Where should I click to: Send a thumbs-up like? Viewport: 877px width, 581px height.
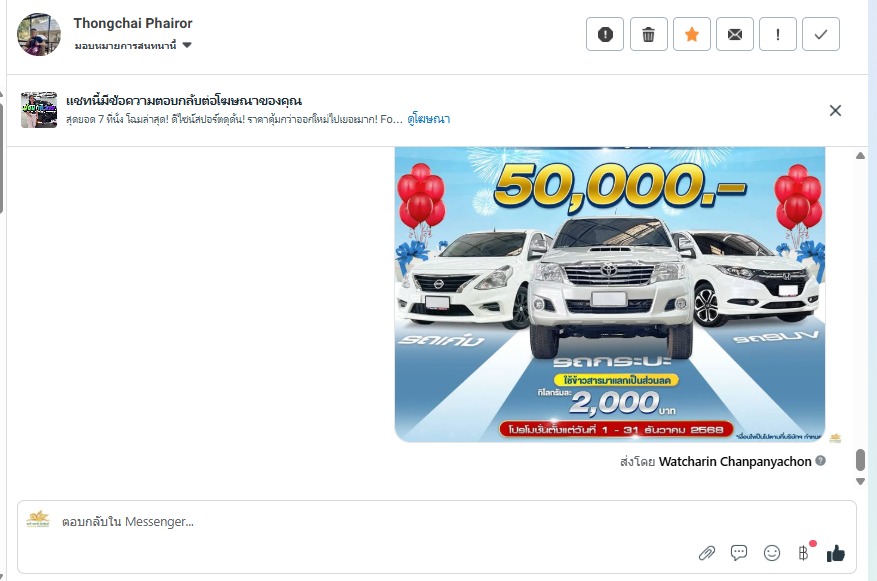(x=836, y=553)
